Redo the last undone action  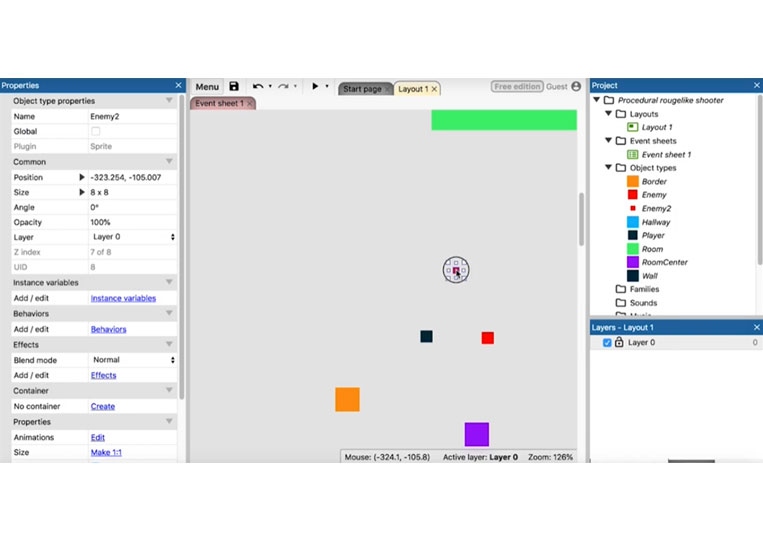coord(283,86)
